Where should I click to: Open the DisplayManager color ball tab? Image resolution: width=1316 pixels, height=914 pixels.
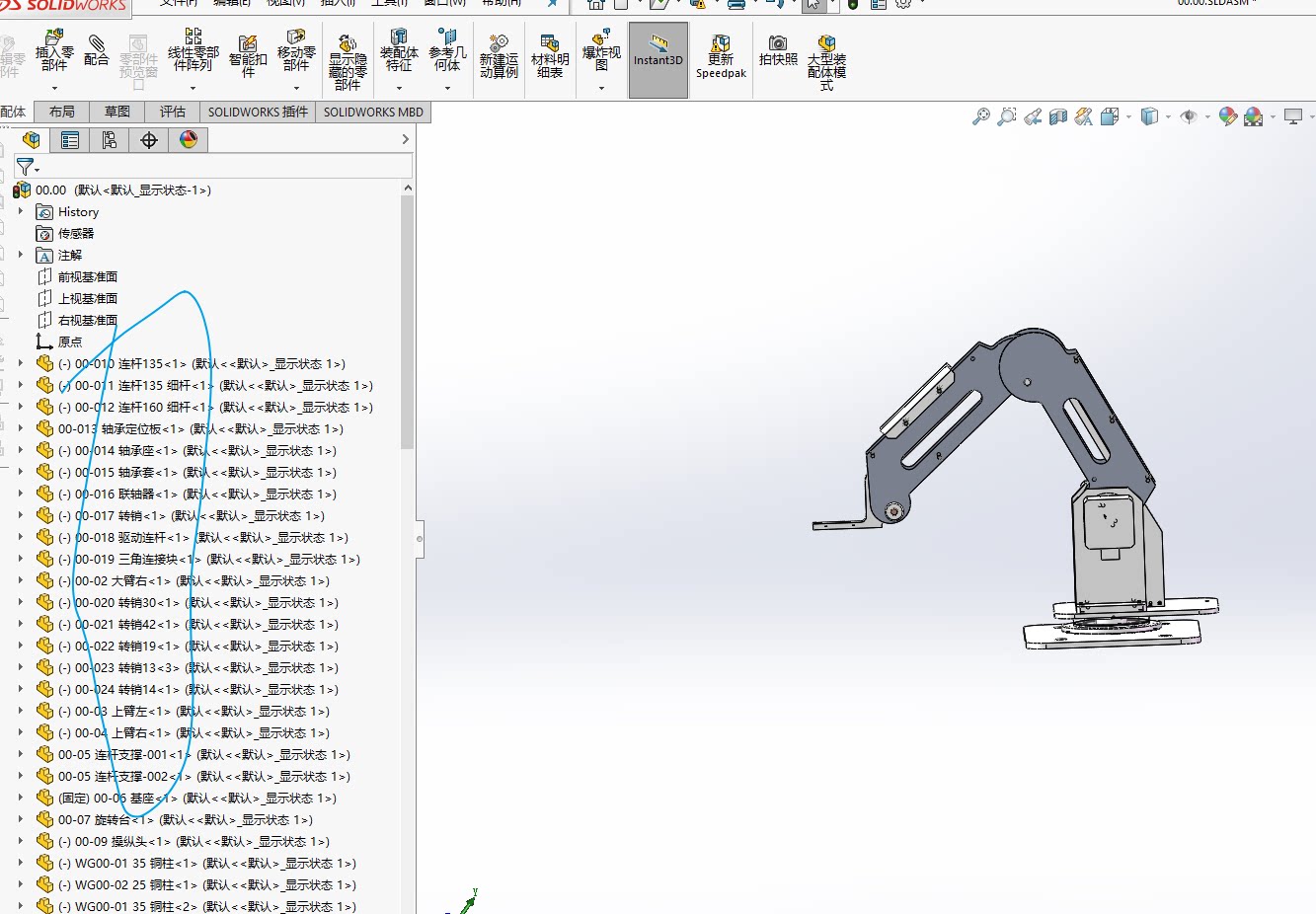[189, 140]
